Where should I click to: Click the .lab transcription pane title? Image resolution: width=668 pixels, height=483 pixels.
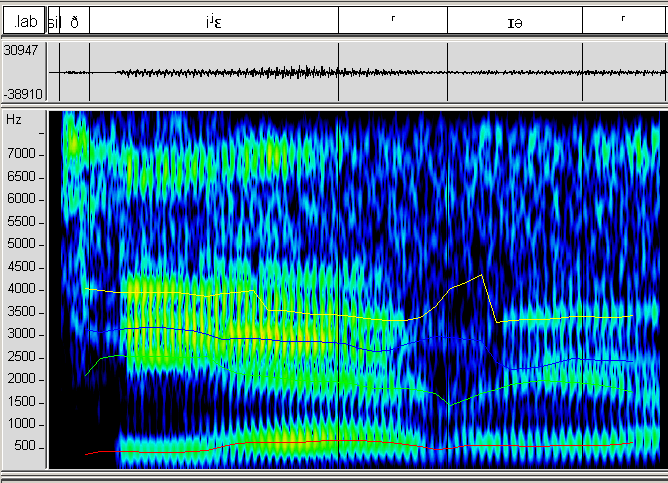click(22, 20)
